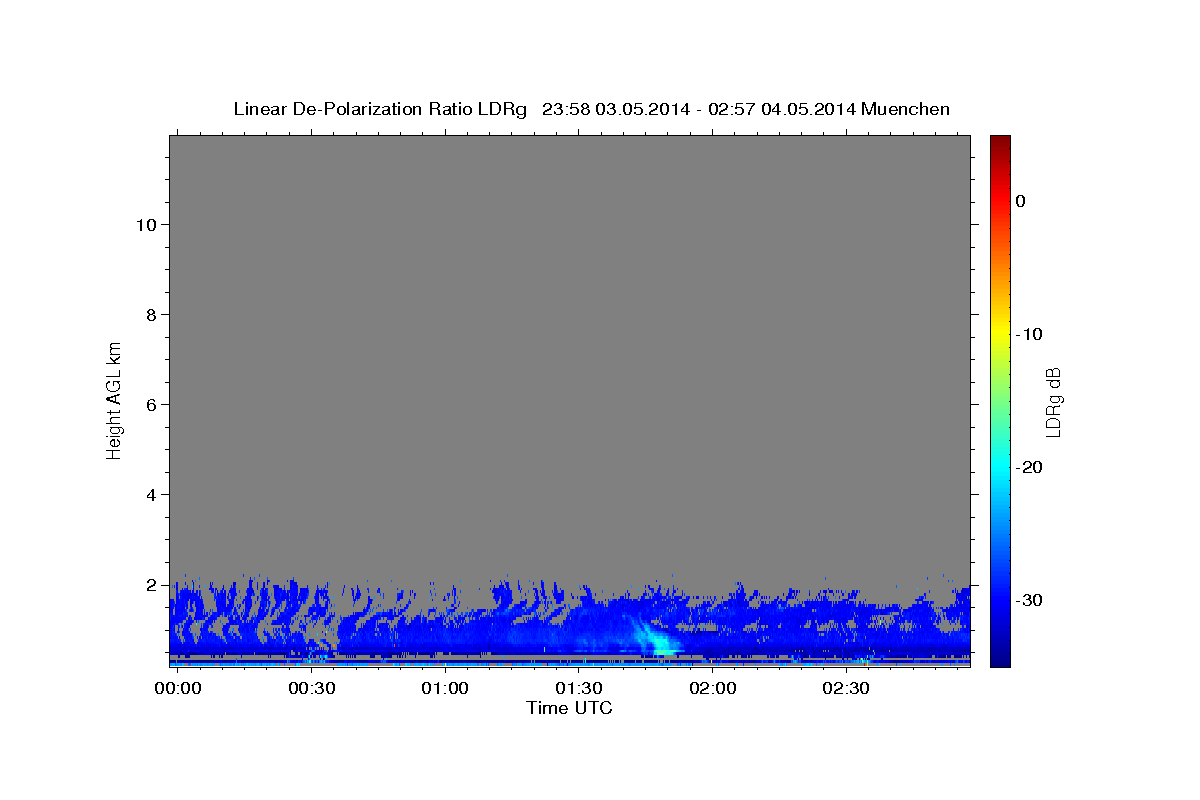
Task: Click the 'Time UTC' axis label
Action: (569, 708)
